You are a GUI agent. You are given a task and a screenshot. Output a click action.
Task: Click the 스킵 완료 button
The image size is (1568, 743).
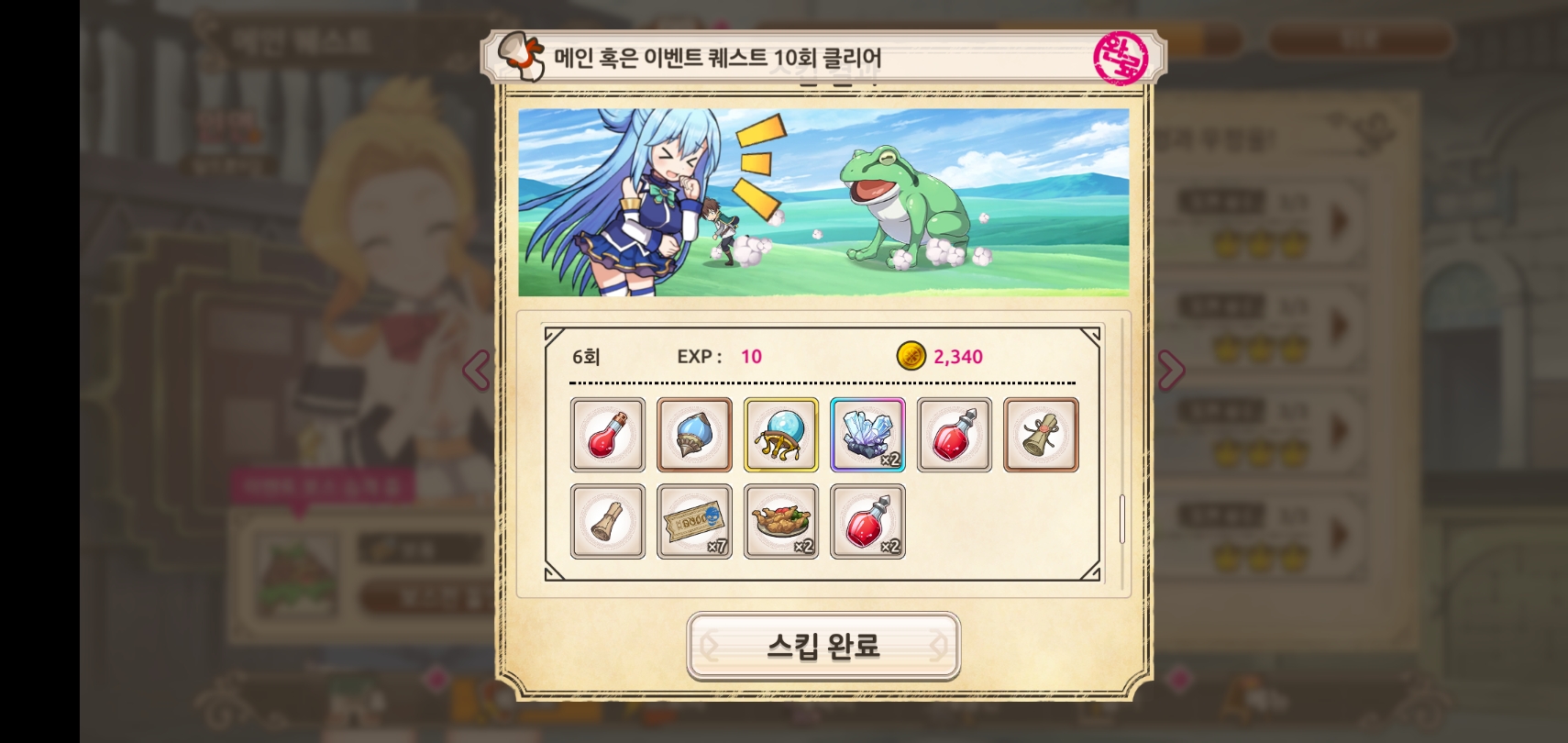823,646
